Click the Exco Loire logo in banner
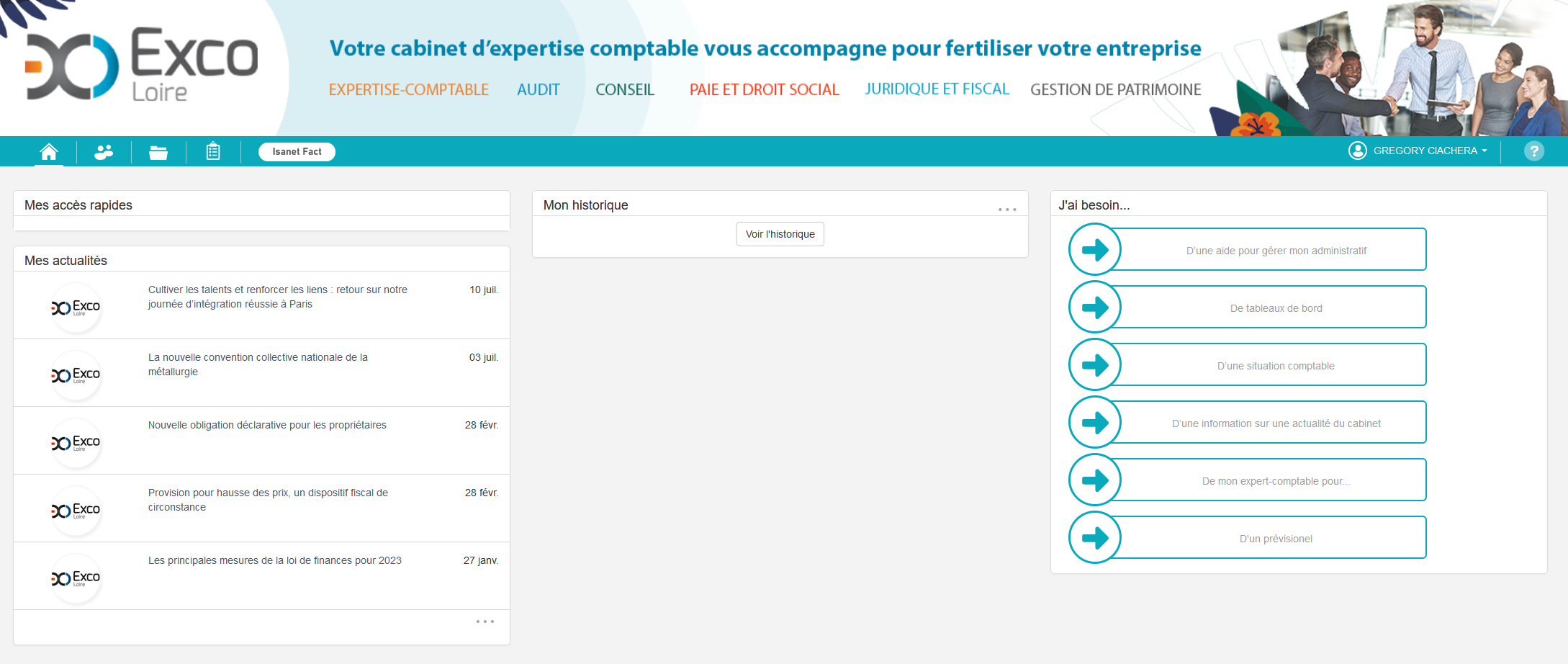 tap(142, 66)
